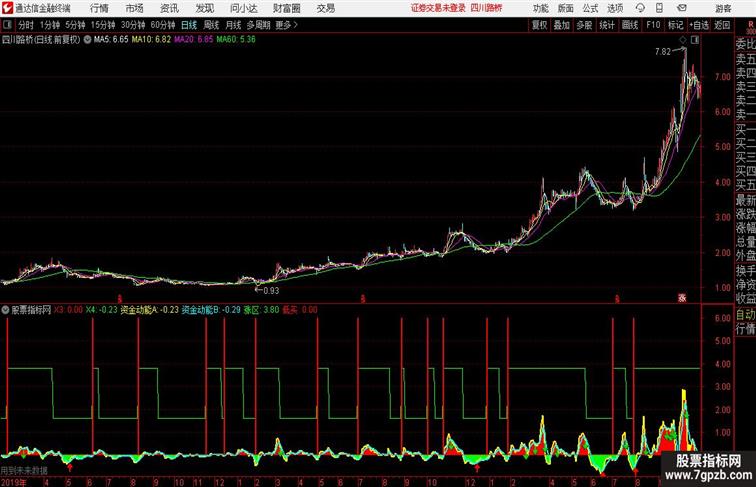Toggle the right-side panel icon above chart

coord(695,40)
